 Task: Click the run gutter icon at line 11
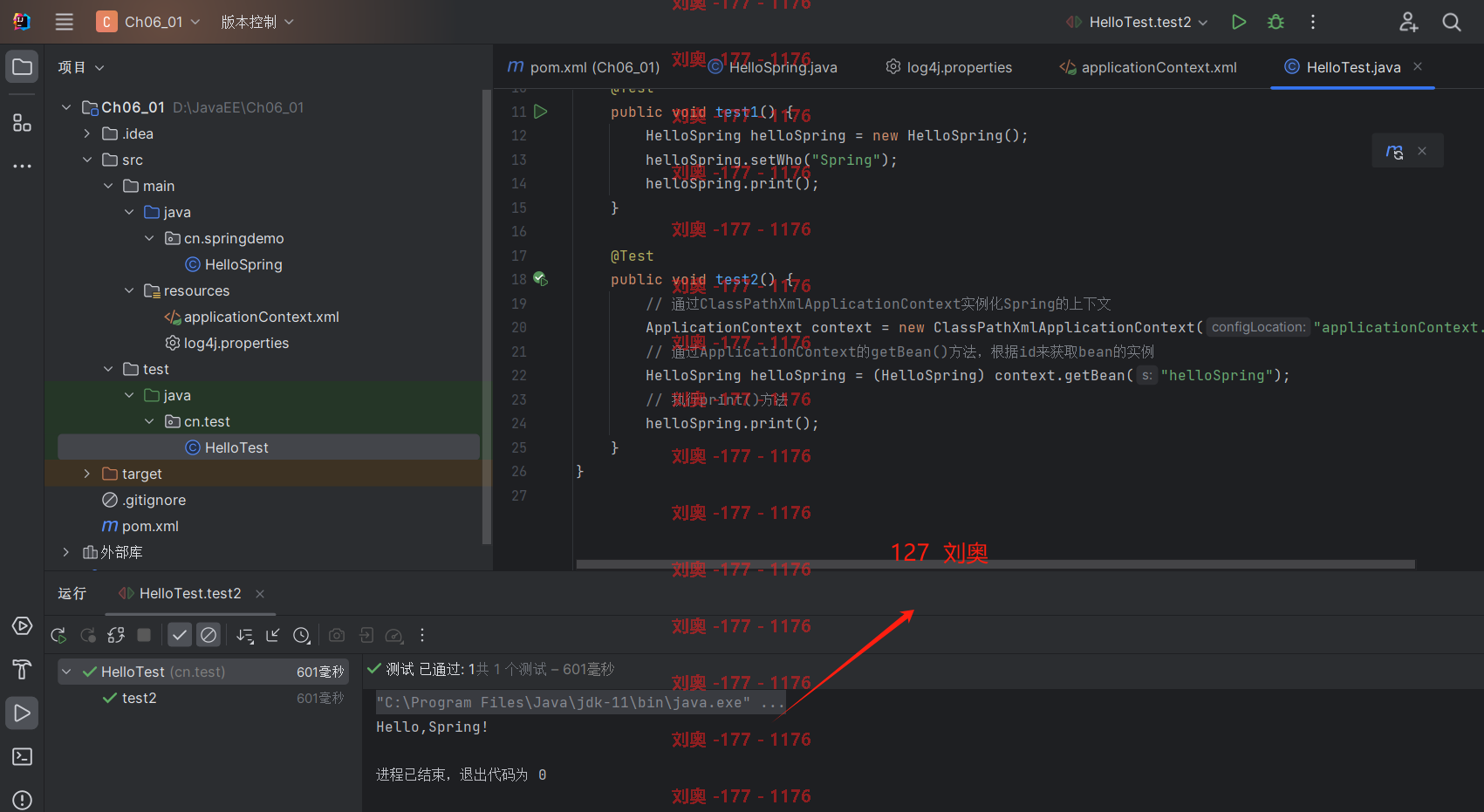tap(541, 112)
